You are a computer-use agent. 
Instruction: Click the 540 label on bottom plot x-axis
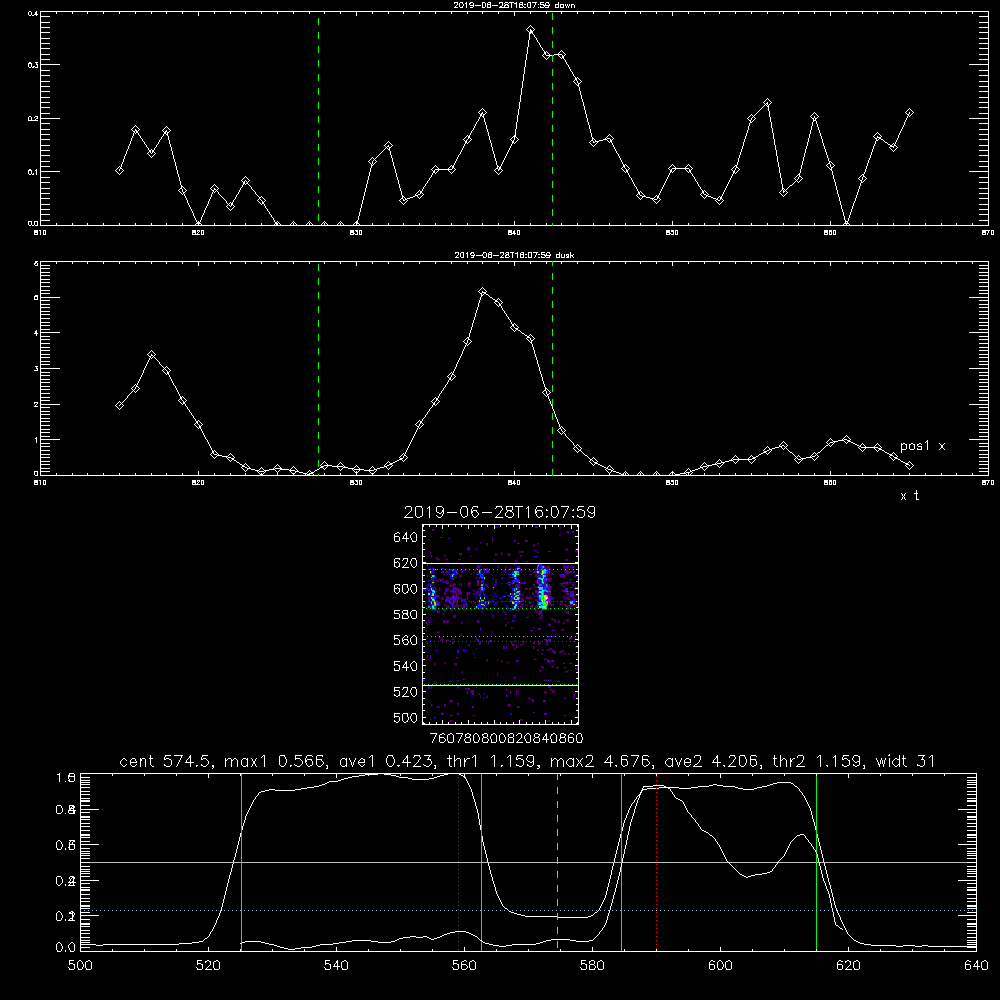(336, 966)
